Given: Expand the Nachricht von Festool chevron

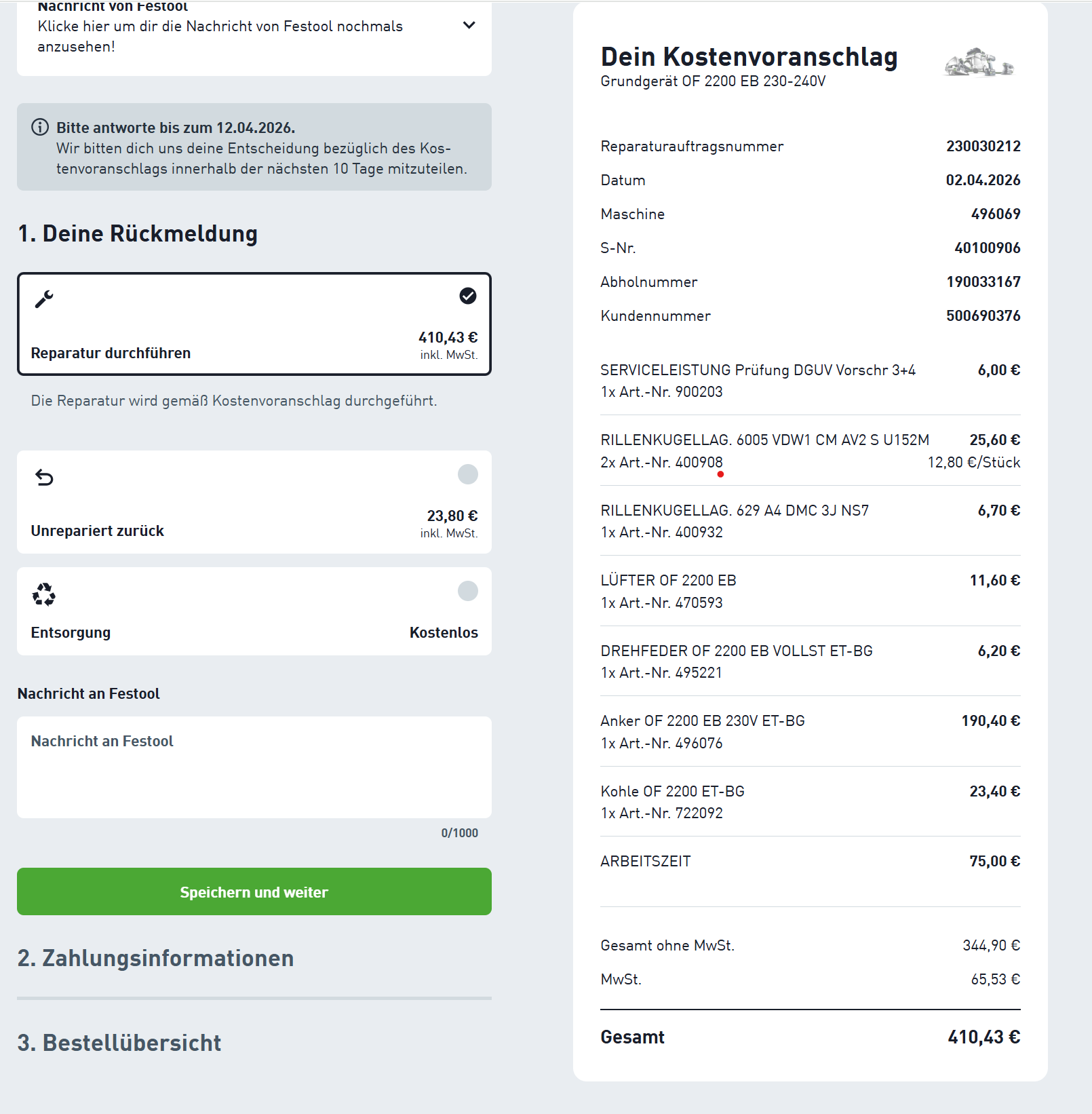Looking at the screenshot, I should coord(469,26).
